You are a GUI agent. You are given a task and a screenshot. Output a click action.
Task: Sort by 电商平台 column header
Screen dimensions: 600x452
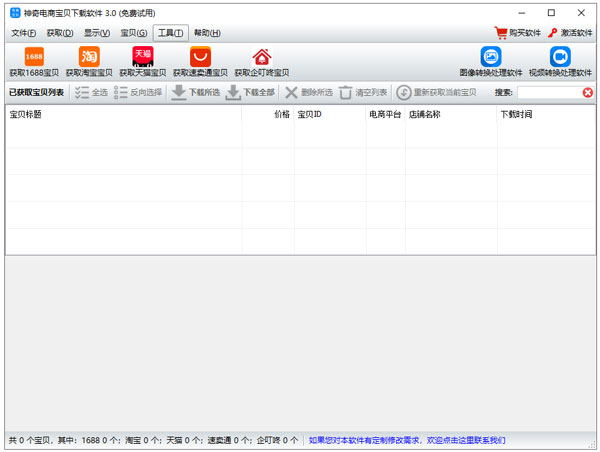(x=386, y=114)
